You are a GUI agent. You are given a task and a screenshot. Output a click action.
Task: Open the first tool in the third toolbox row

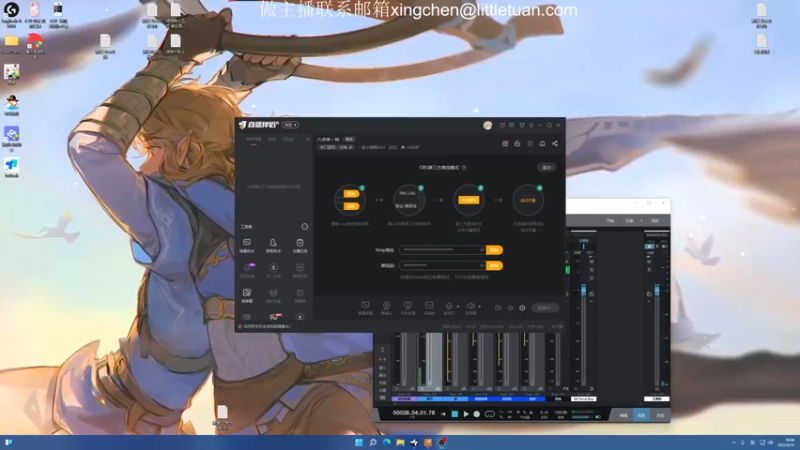[247, 293]
